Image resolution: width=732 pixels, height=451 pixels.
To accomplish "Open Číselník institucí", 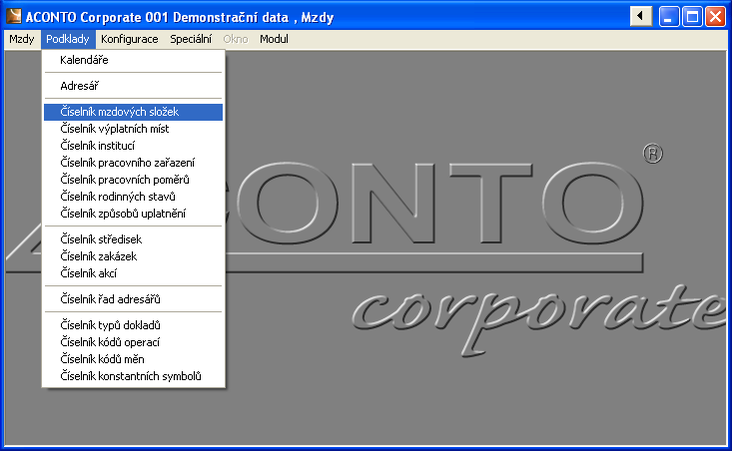I will click(133, 146).
